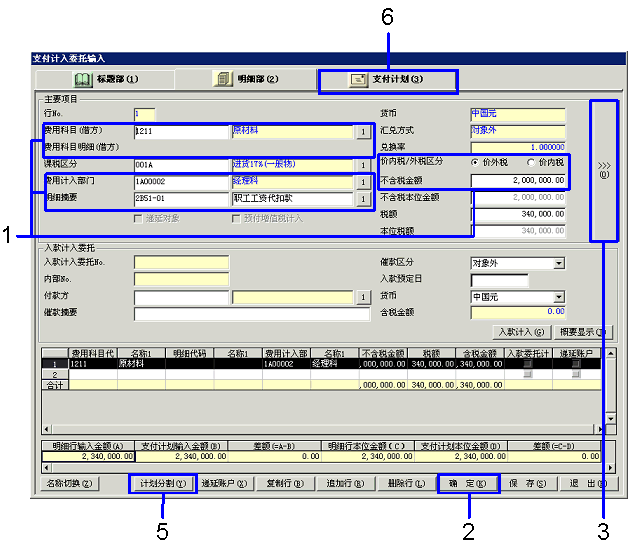This screenshot has width=628, height=547.
Task: Click the 职工工资代扣款 text field
Action: pyautogui.click(x=292, y=199)
